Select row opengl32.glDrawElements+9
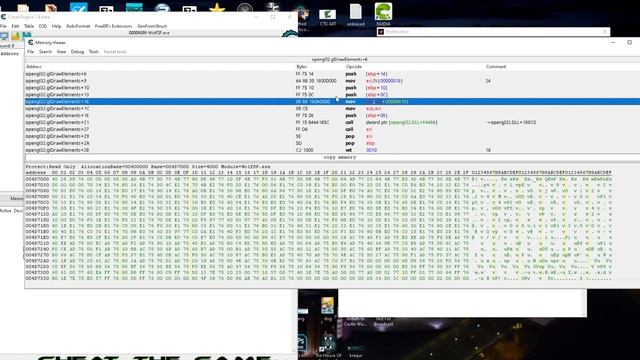Viewport: 640px width, 360px height. coord(332,81)
